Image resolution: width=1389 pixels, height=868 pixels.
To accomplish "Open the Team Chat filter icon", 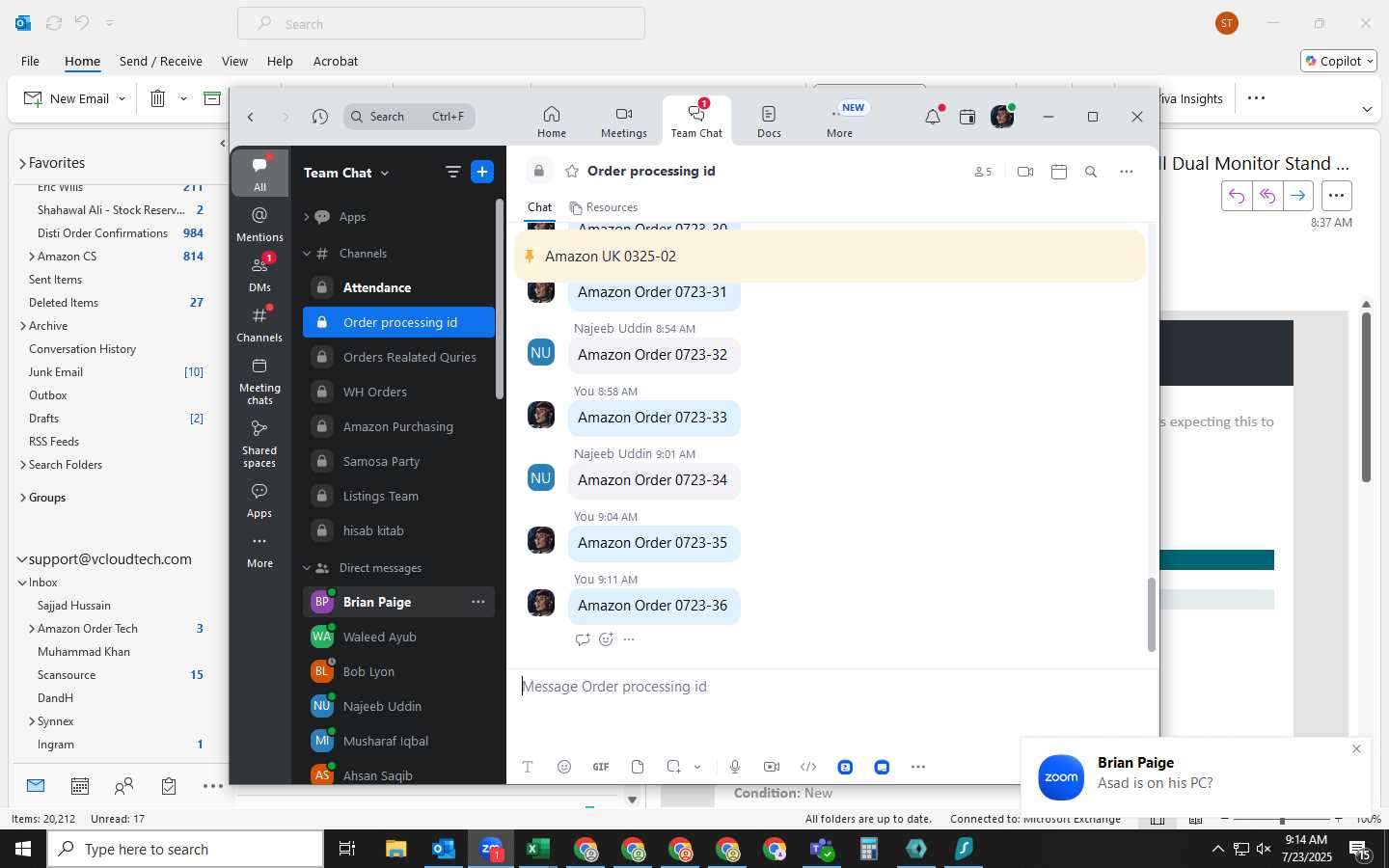I will [452, 172].
